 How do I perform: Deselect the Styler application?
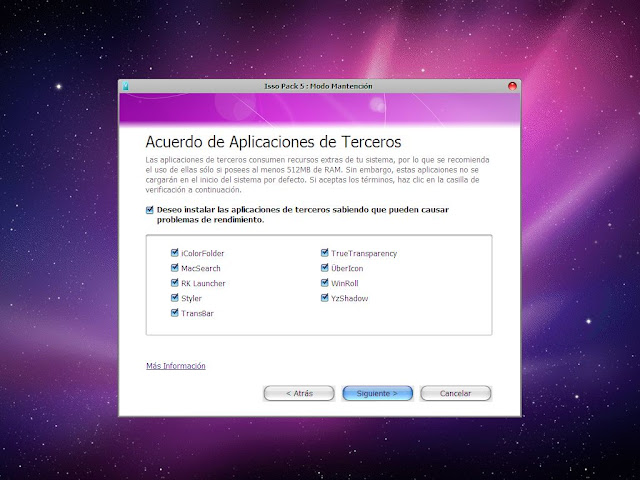click(175, 298)
